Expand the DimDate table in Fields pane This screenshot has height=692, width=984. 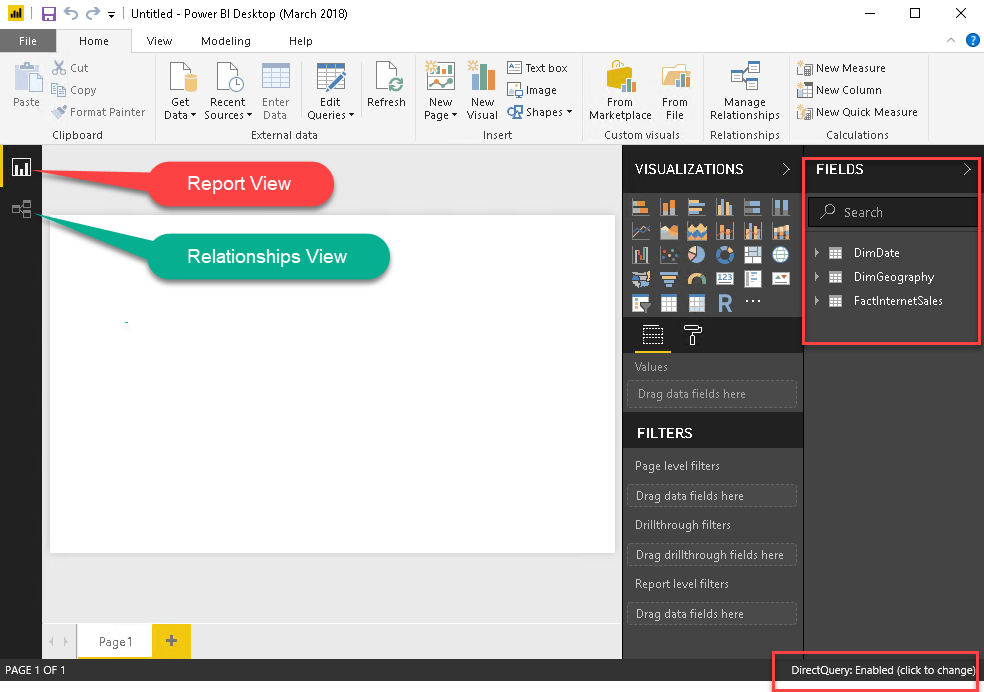[x=818, y=252]
